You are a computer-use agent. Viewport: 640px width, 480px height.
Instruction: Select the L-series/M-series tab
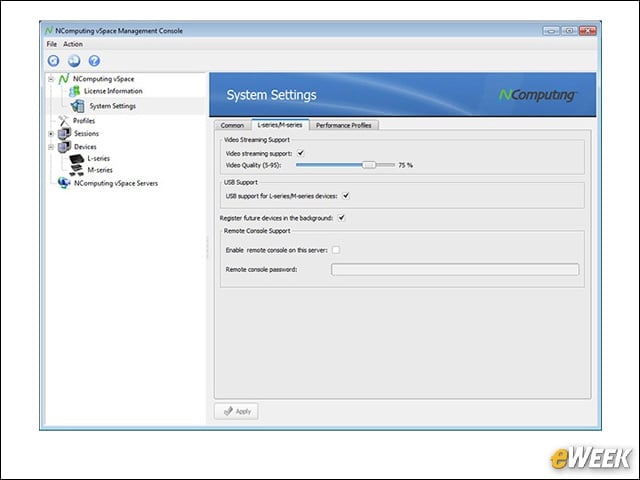pyautogui.click(x=280, y=125)
